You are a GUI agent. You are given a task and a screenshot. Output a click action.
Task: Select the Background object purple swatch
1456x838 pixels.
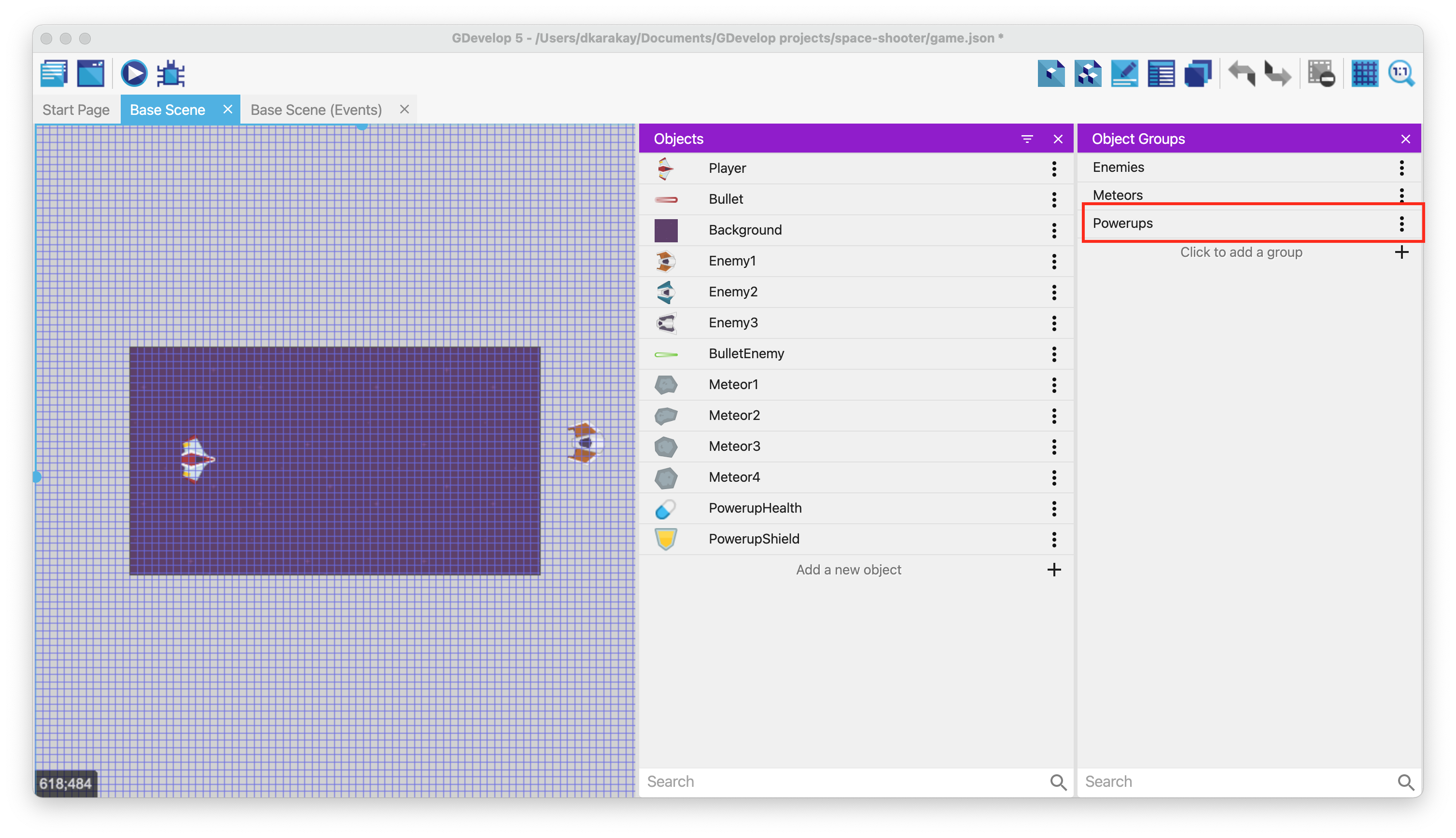pos(666,230)
